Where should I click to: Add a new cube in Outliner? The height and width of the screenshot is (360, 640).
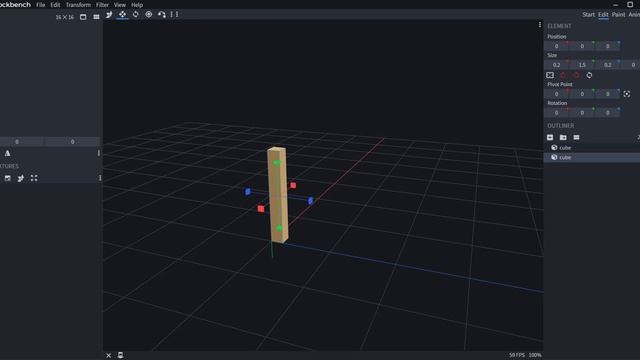click(x=550, y=137)
